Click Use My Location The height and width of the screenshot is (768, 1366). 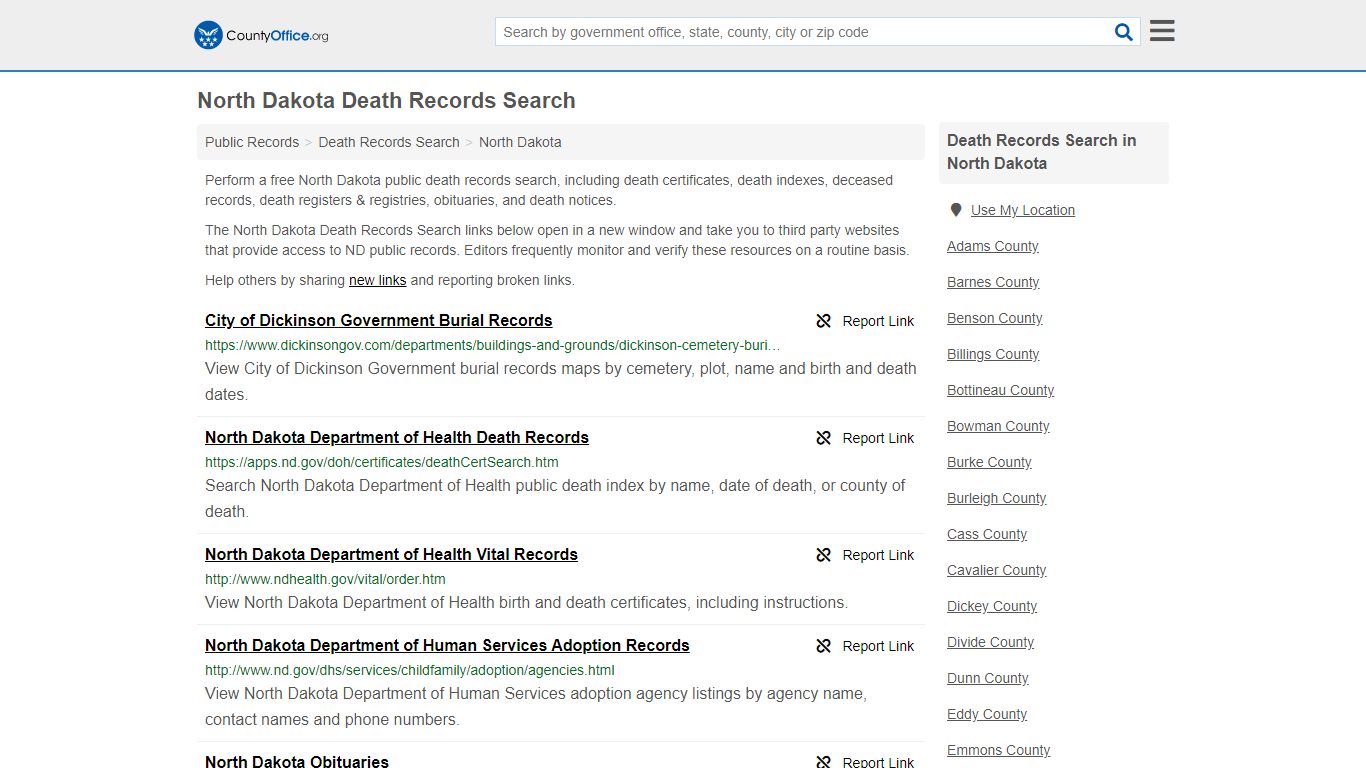pos(1023,210)
